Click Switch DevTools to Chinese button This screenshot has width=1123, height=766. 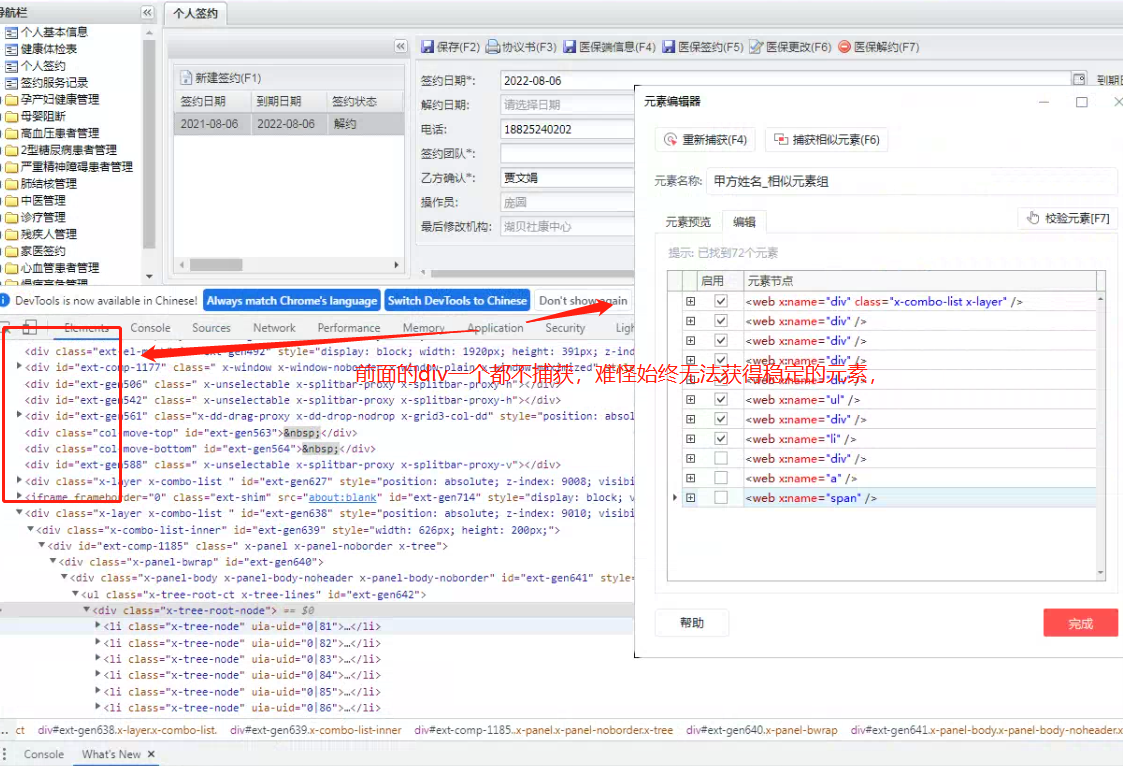[x=457, y=301]
